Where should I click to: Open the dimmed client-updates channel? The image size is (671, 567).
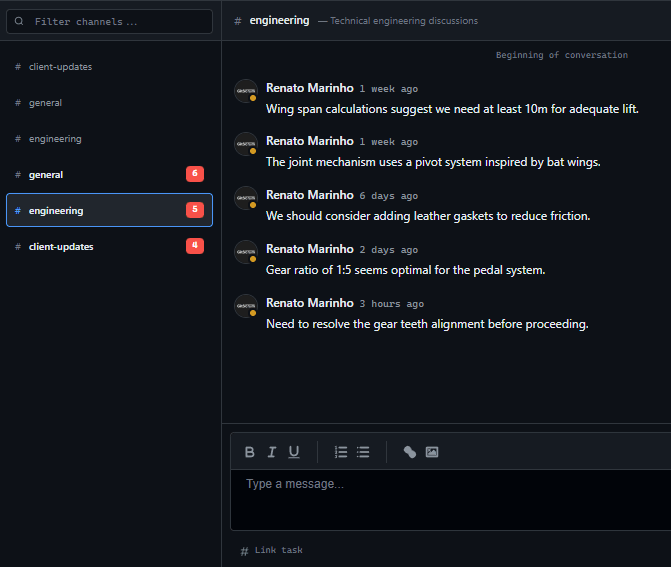tap(110, 67)
